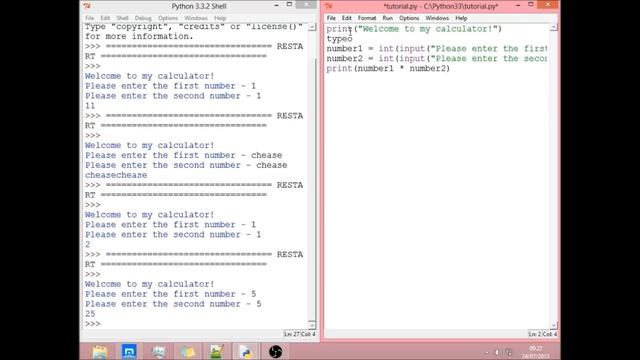The width and height of the screenshot is (640, 360).
Task: Click the last >>> prompt line in Shell
Action: point(93,324)
